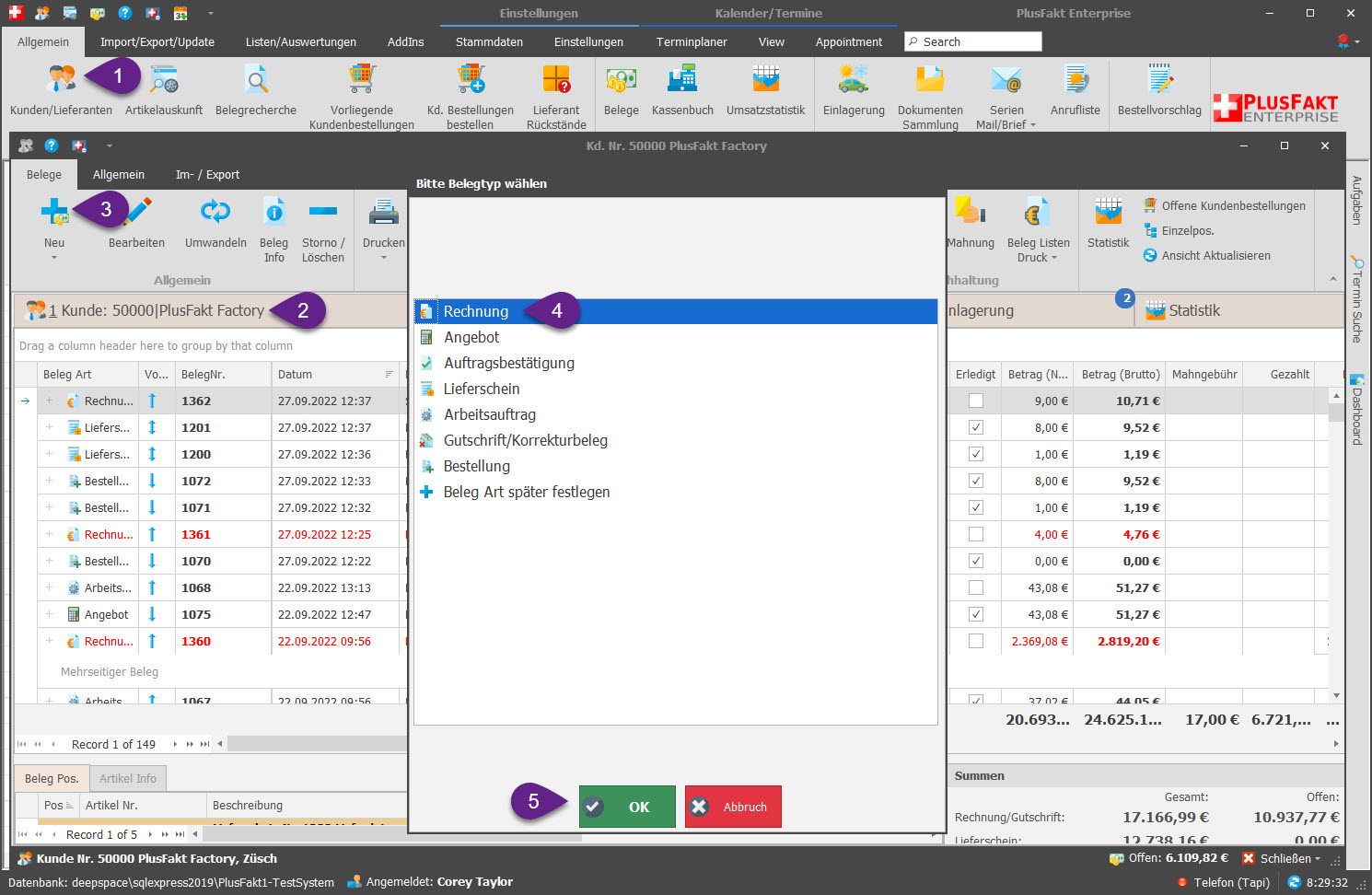Click the Search field in main ribbon
The width and height of the screenshot is (1372, 895).
[x=973, y=41]
